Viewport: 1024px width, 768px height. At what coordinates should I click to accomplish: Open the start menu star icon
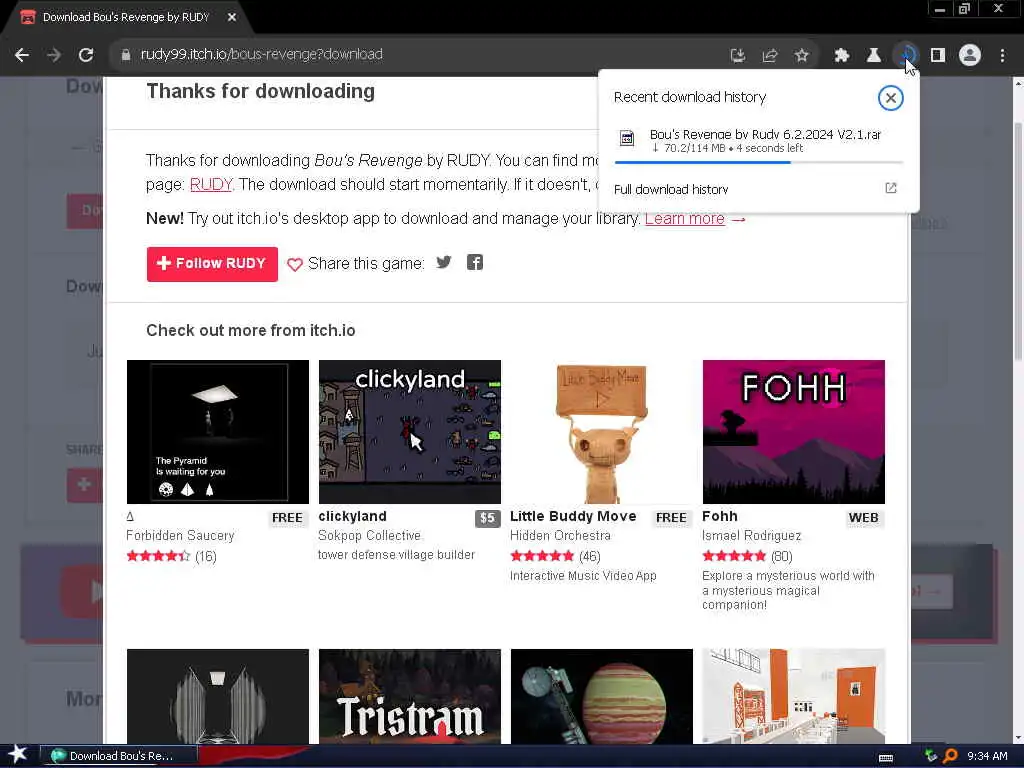click(x=18, y=756)
